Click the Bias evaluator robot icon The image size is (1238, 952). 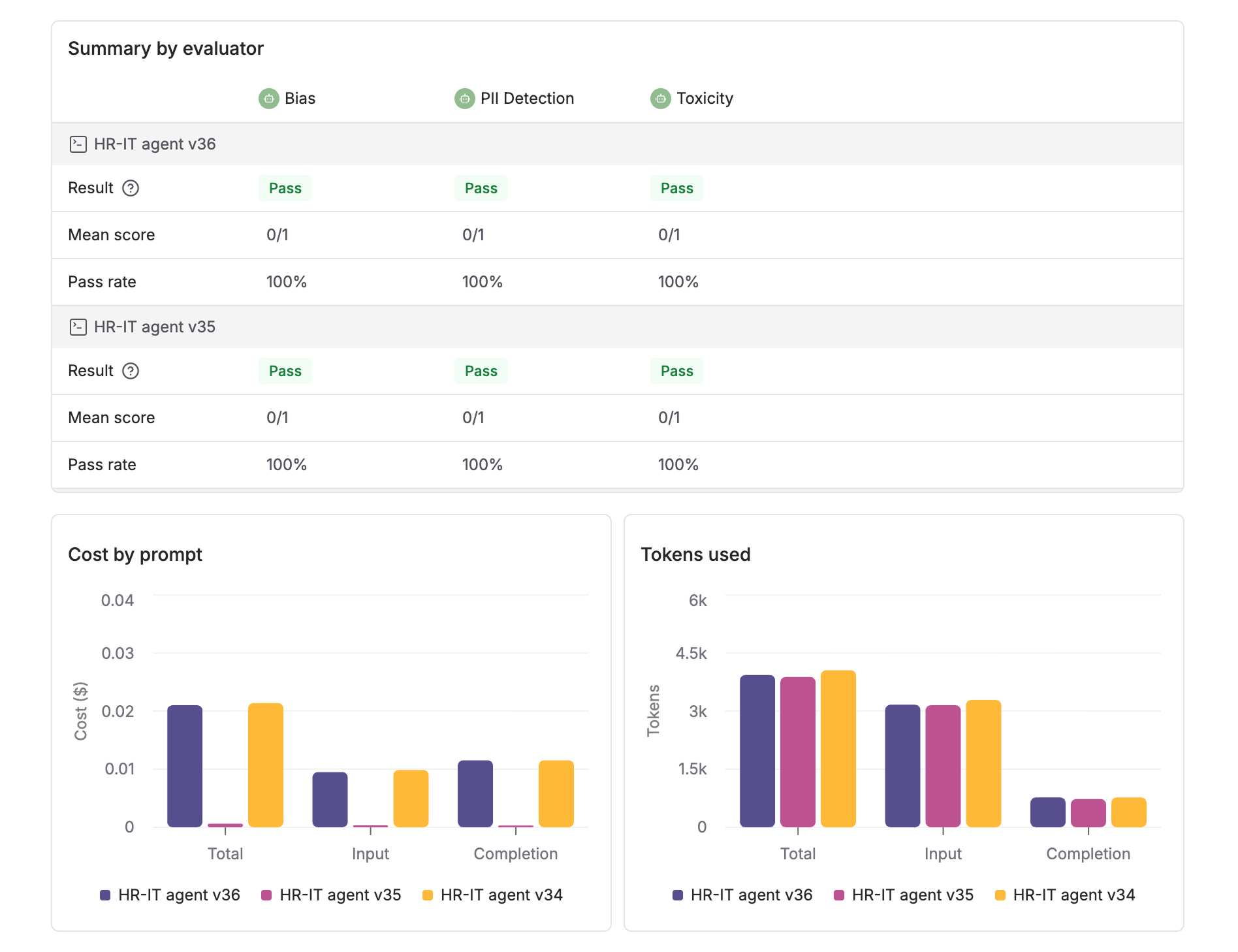pyautogui.click(x=268, y=98)
